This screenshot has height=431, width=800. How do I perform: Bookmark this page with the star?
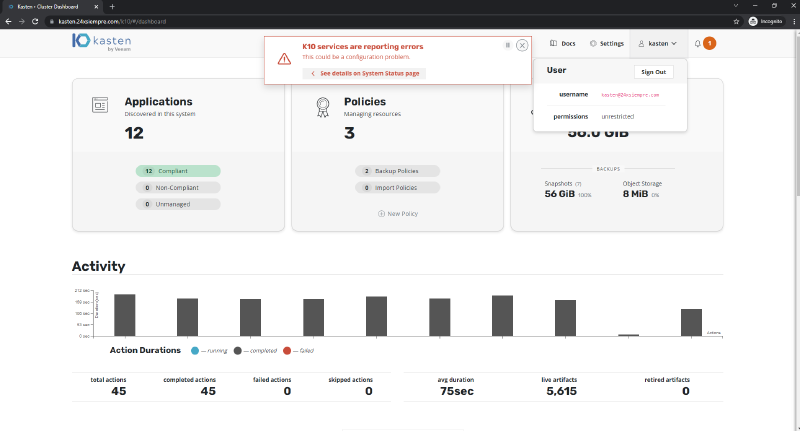pos(736,21)
